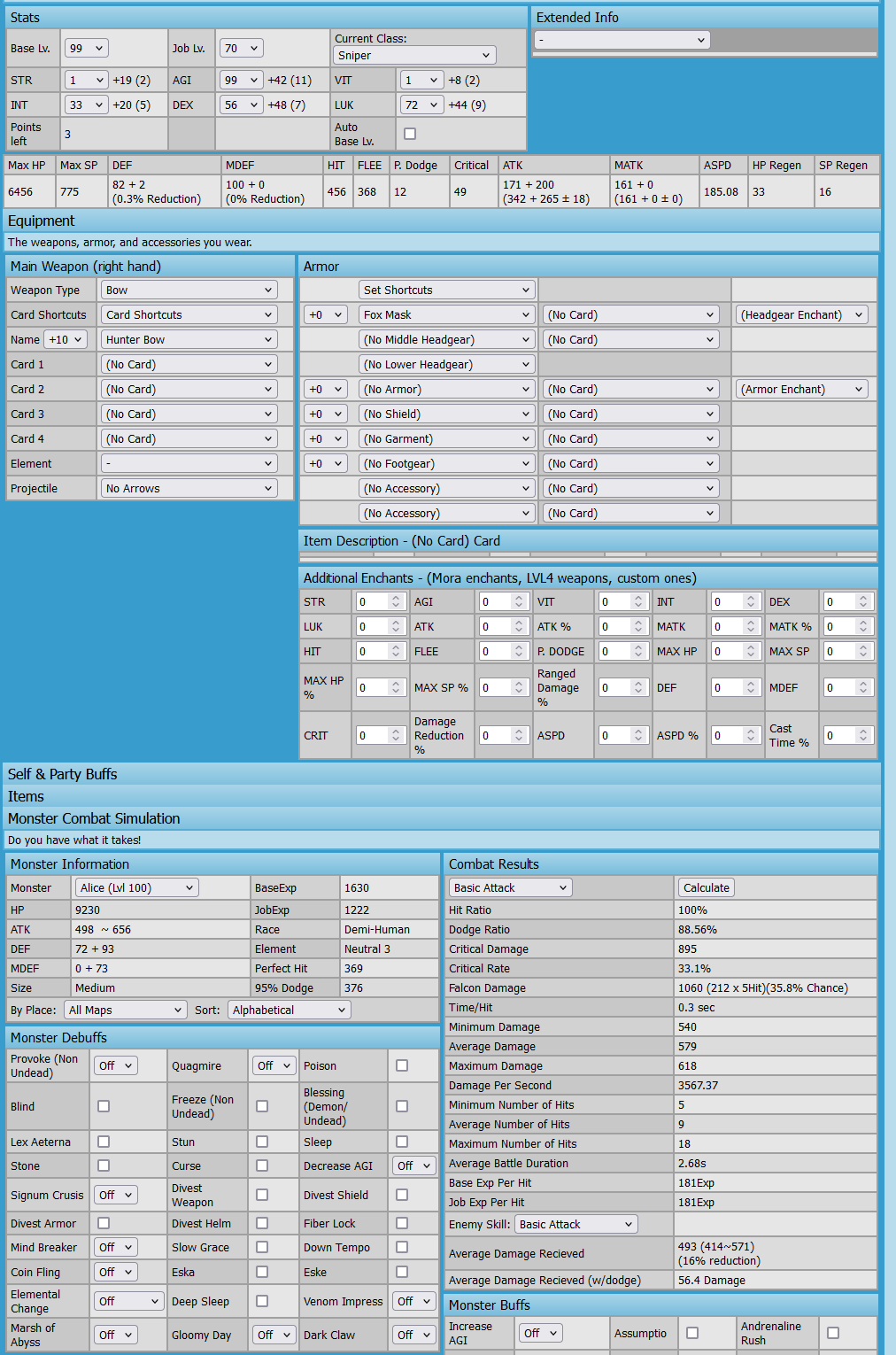Screen dimensions: 896x1355
Task: Open the Hunter Bow weapon name dropdown
Action: tap(189, 340)
